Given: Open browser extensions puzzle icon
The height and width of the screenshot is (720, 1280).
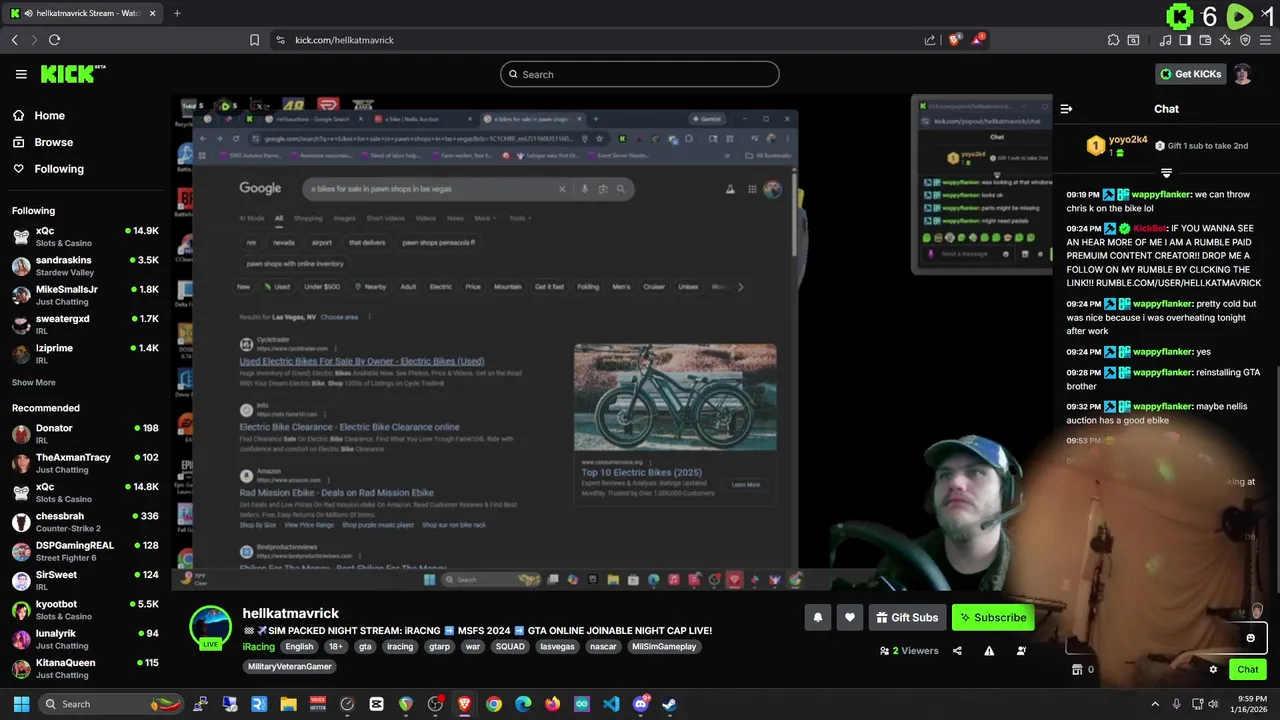Looking at the screenshot, I should coord(1113,40).
